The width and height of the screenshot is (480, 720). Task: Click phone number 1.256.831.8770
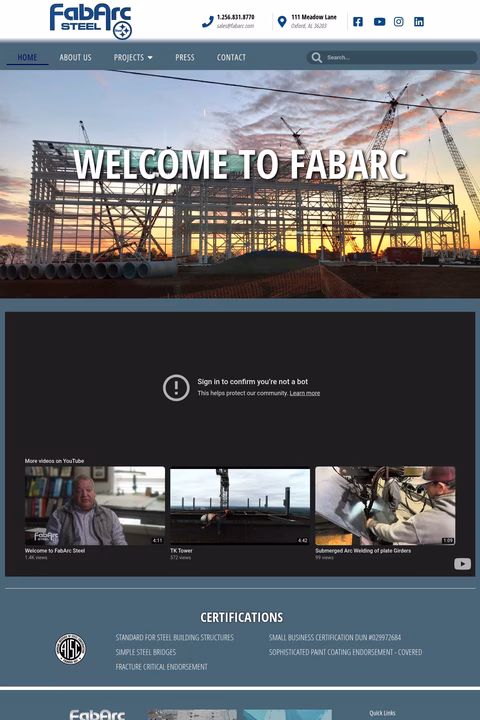coord(236,17)
